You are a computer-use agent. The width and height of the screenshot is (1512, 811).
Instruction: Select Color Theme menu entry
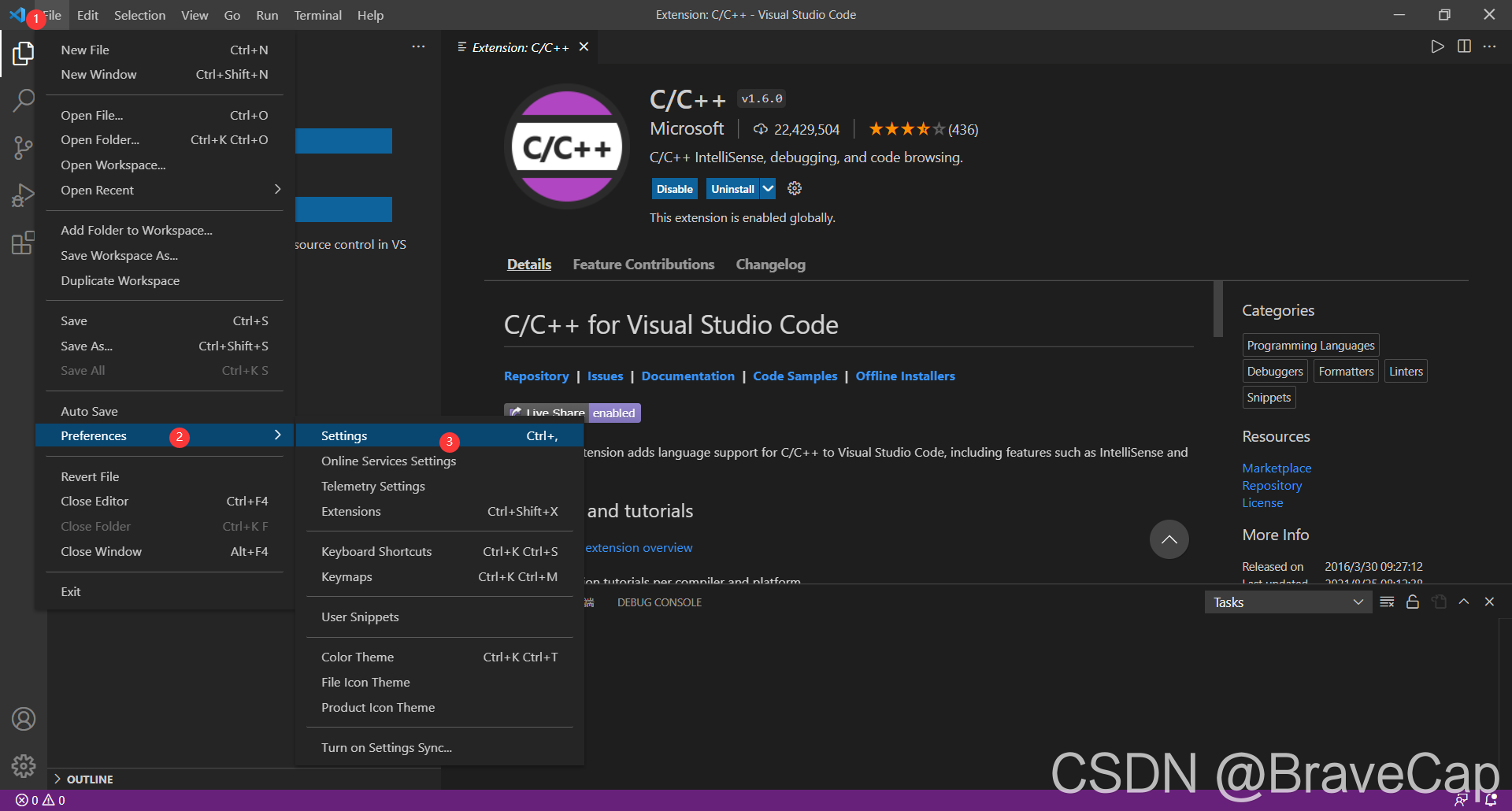pyautogui.click(x=439, y=657)
